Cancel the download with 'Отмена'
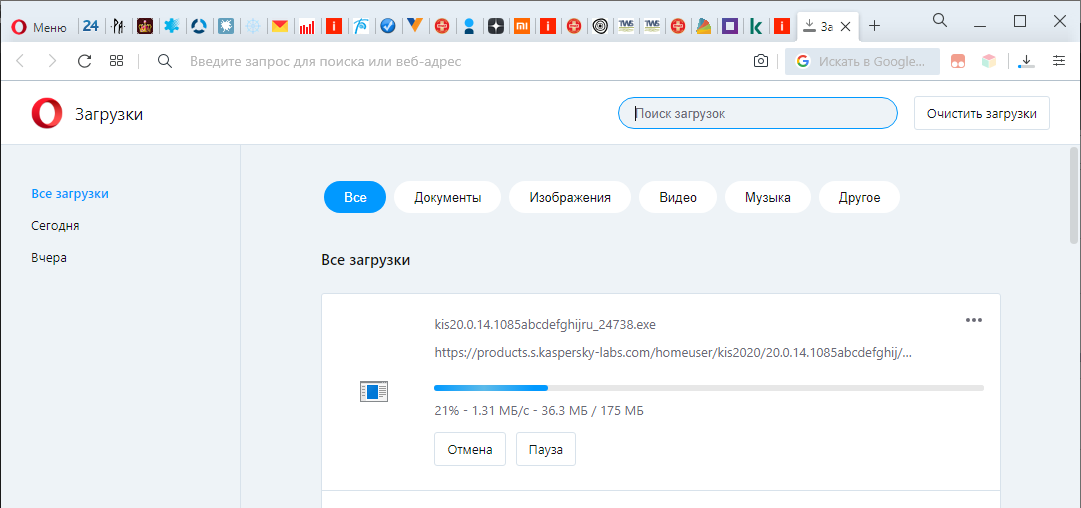 pyautogui.click(x=470, y=449)
